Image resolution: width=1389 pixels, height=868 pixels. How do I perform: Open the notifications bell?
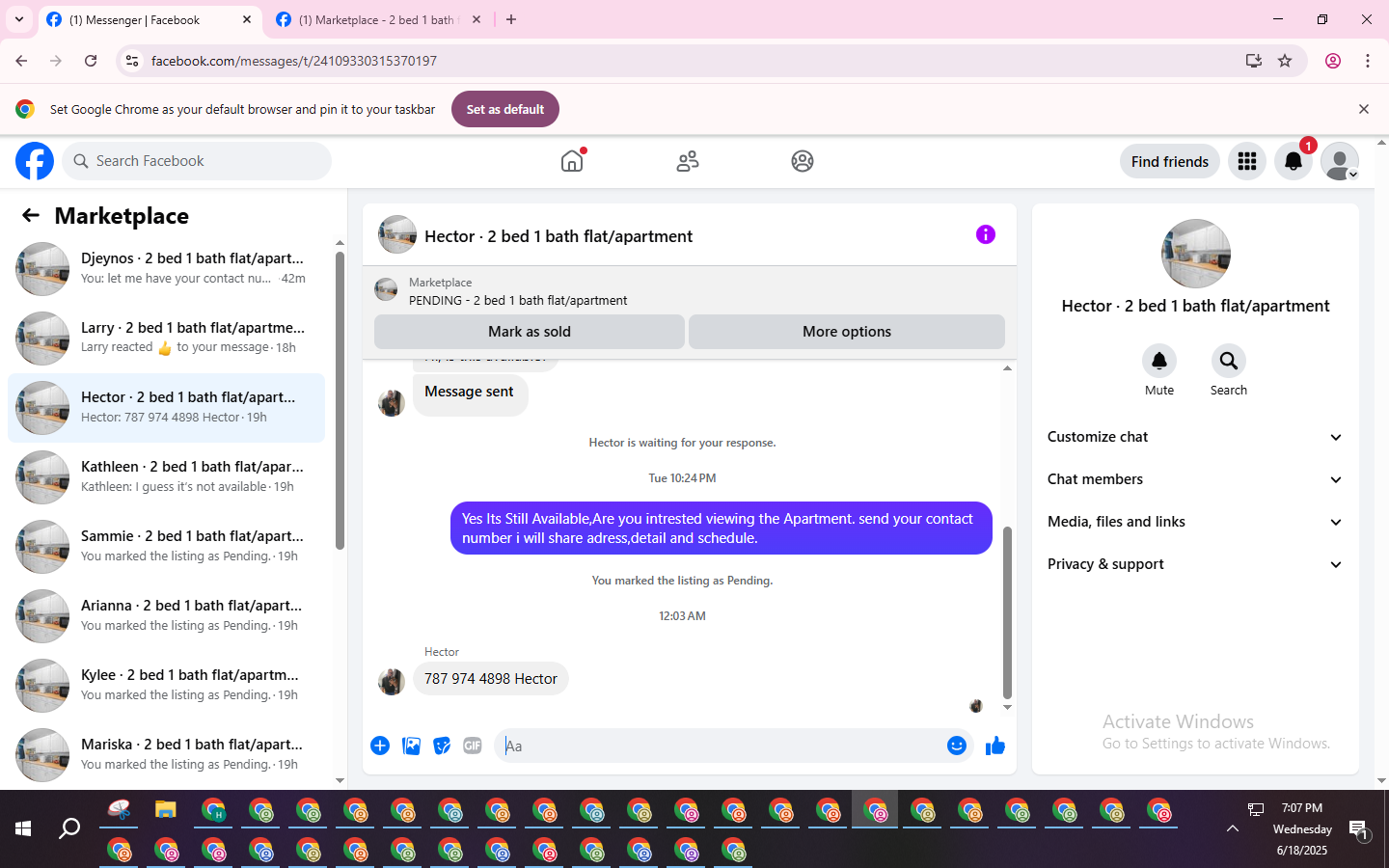click(x=1294, y=161)
